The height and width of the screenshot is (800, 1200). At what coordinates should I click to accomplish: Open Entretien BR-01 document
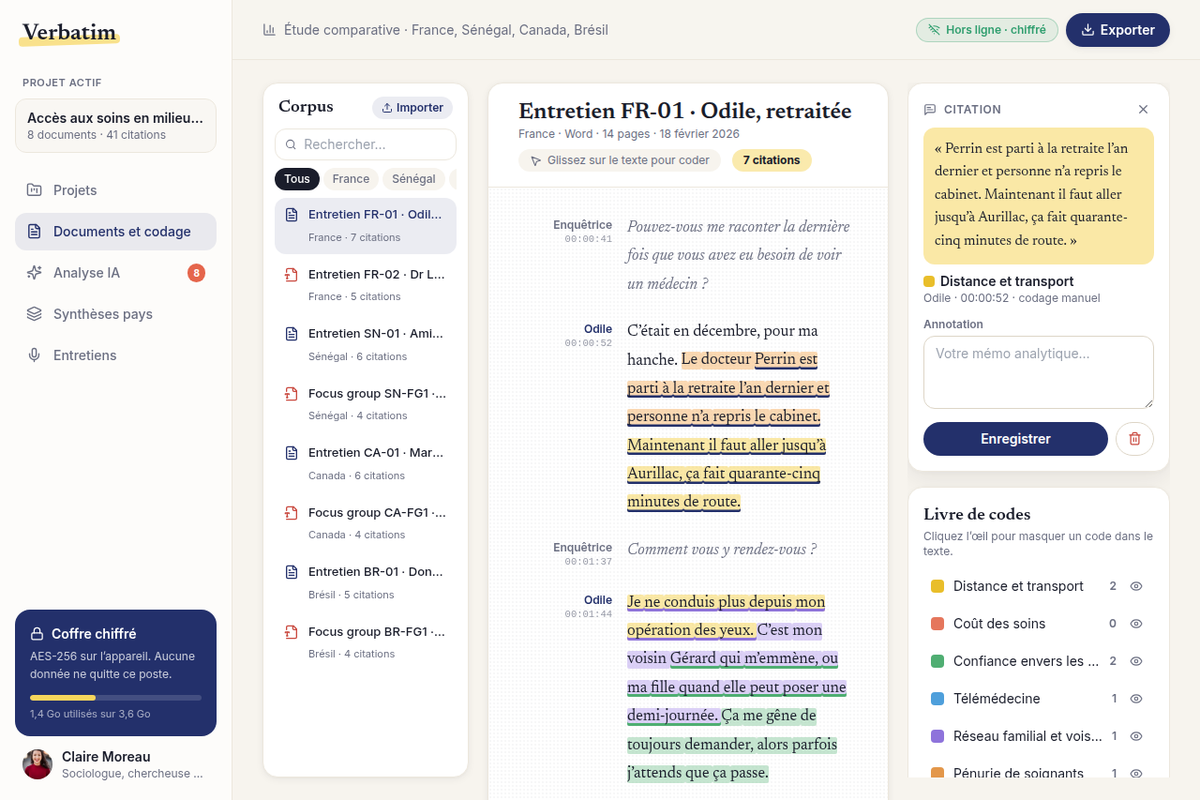pyautogui.click(x=365, y=583)
